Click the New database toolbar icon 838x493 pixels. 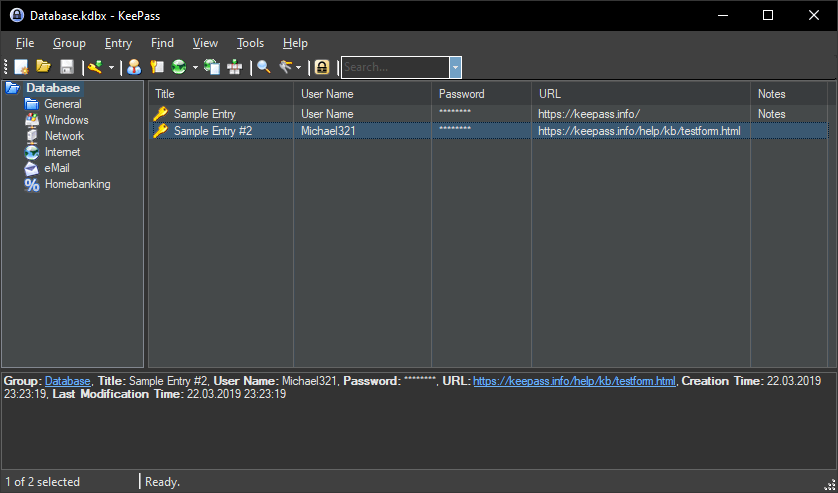click(x=21, y=67)
